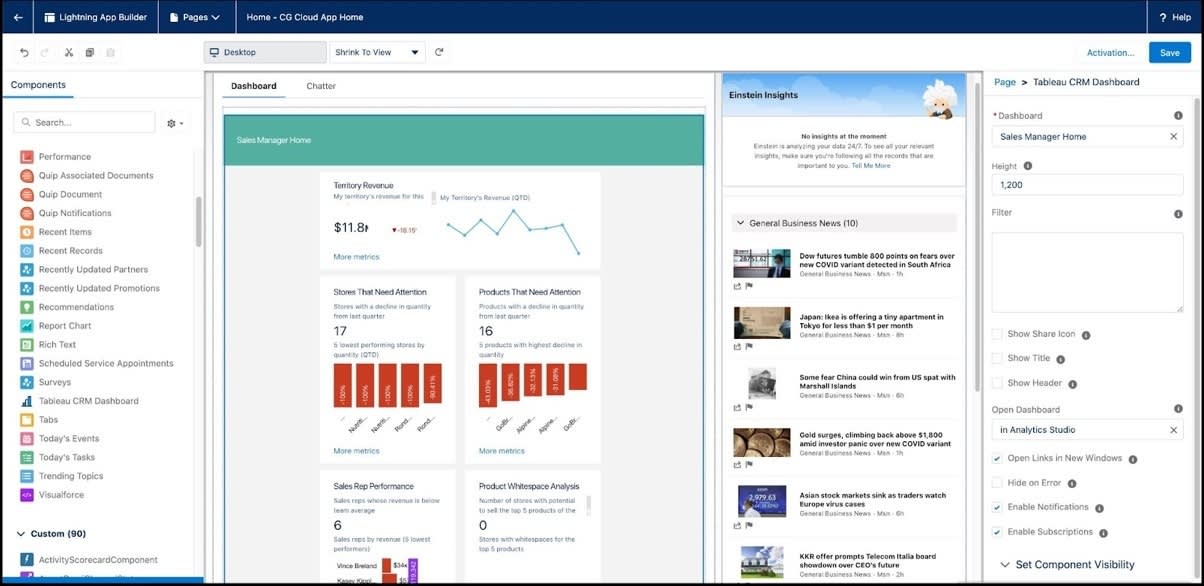Click Lightning App Builder in the header
The width and height of the screenshot is (1204, 586).
(x=95, y=17)
